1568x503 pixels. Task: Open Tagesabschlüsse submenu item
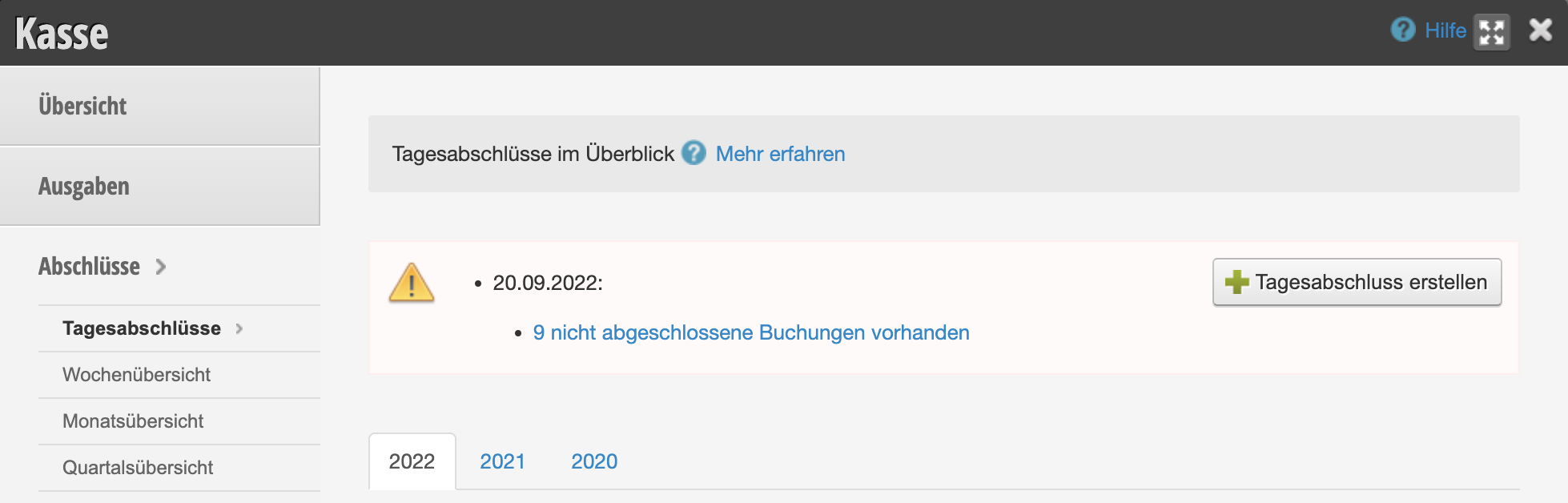coord(142,328)
